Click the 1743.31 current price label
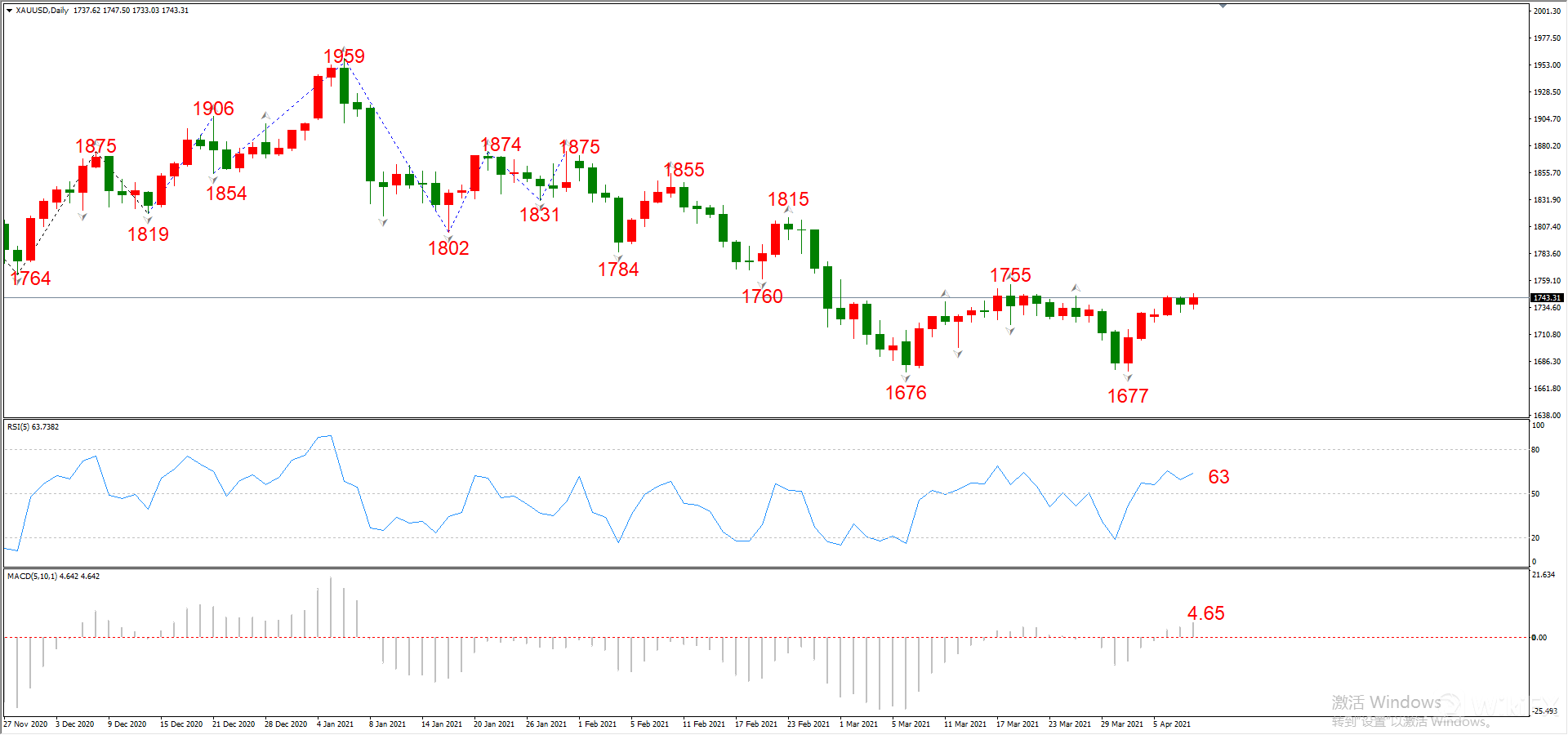 pos(1547,298)
